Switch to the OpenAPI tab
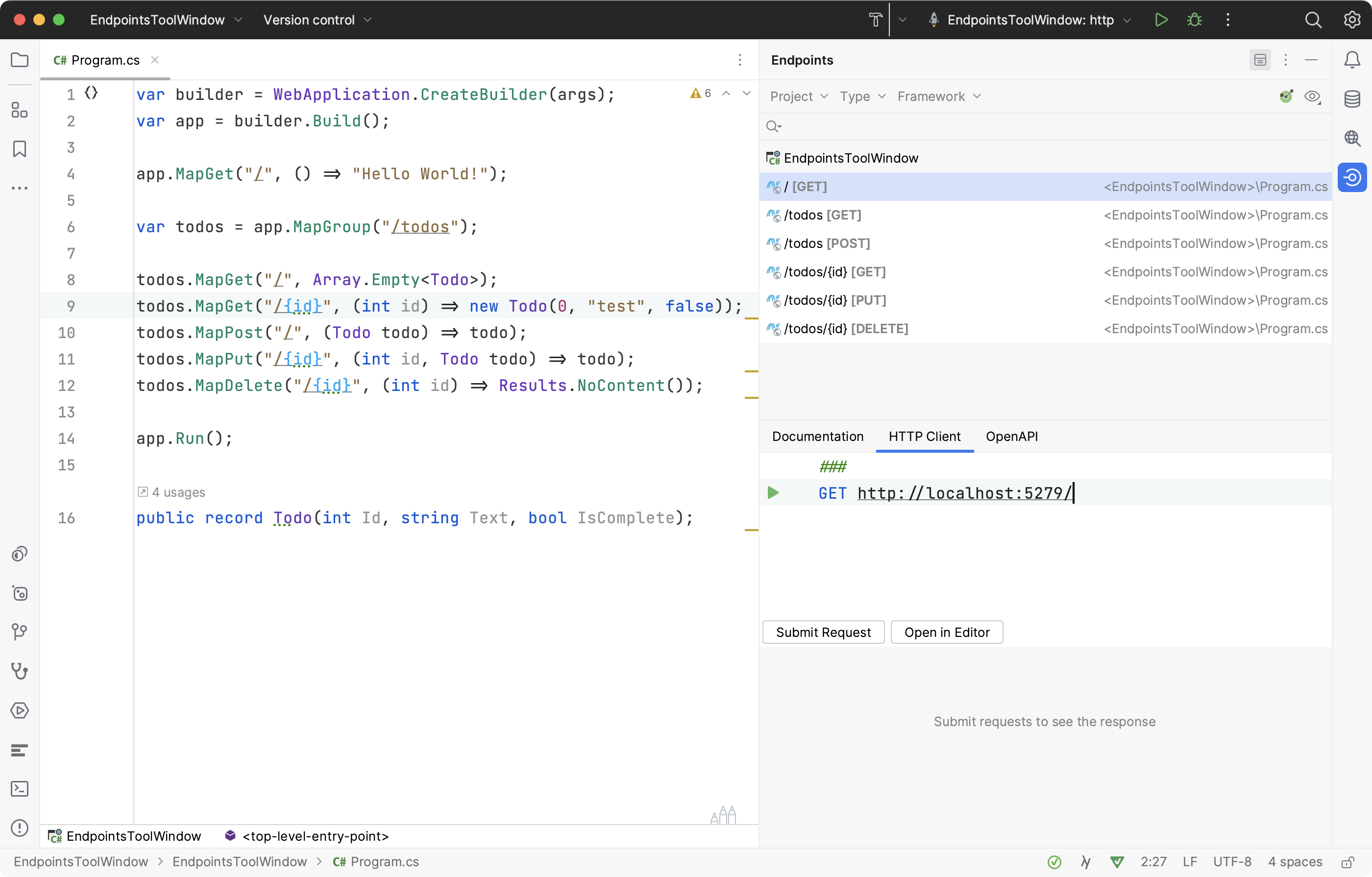 (x=1011, y=436)
